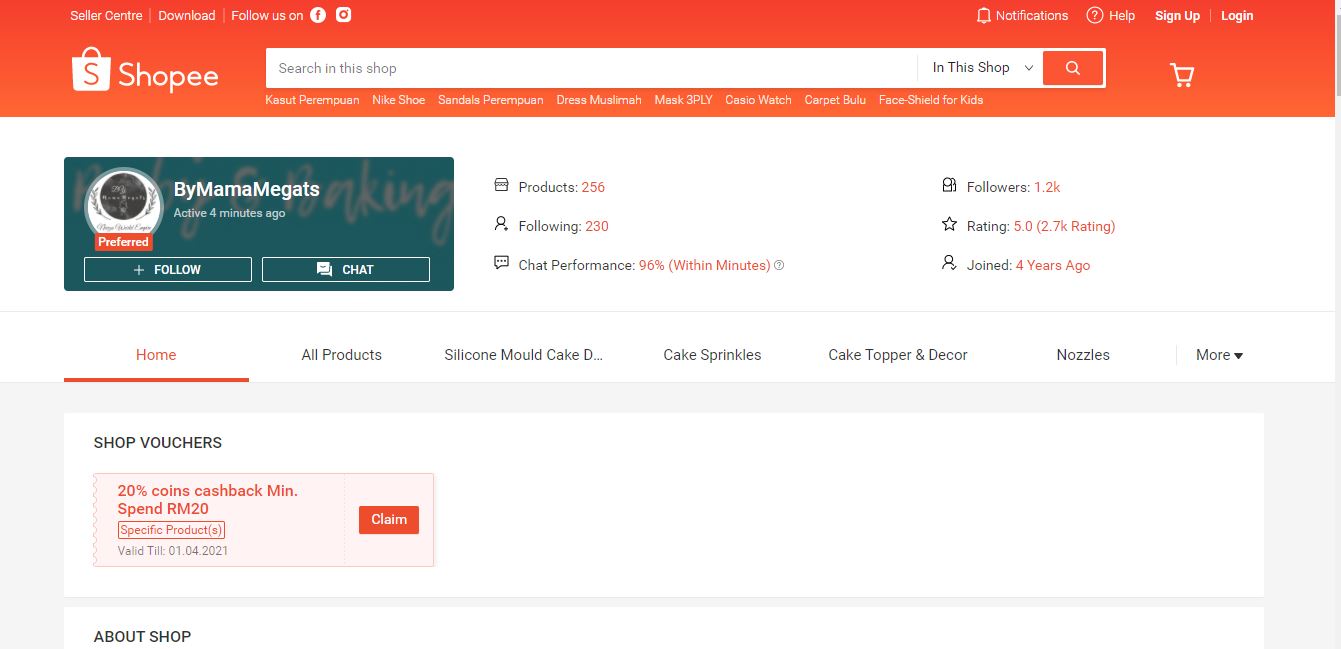Start a chat with the shop
Image resolution: width=1341 pixels, height=649 pixels.
coord(346,270)
